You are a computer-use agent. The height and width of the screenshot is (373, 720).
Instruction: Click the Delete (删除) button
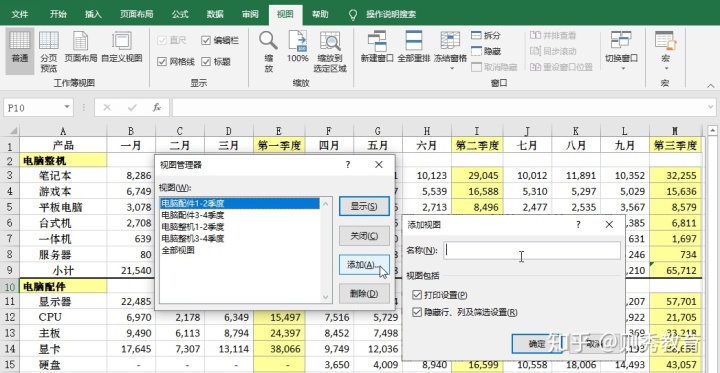[364, 294]
